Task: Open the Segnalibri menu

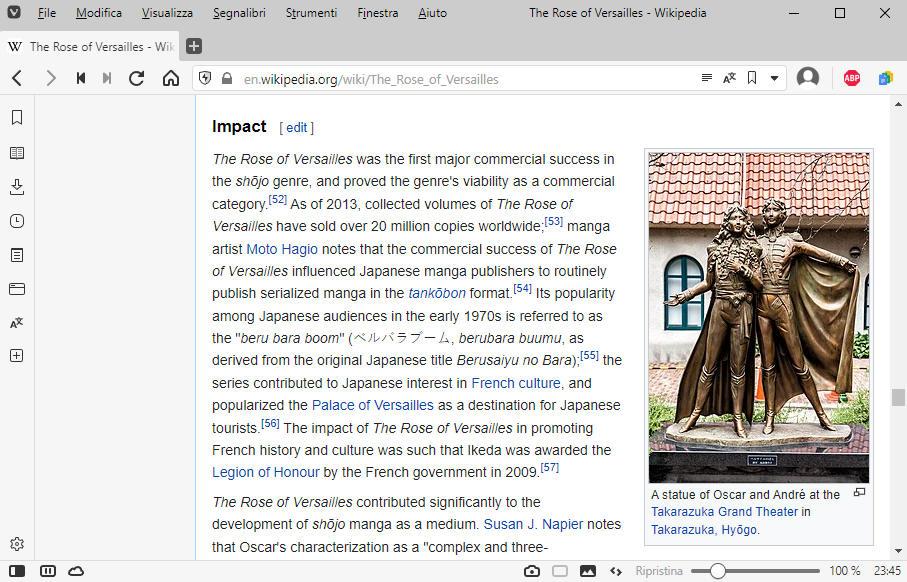Action: [x=239, y=13]
